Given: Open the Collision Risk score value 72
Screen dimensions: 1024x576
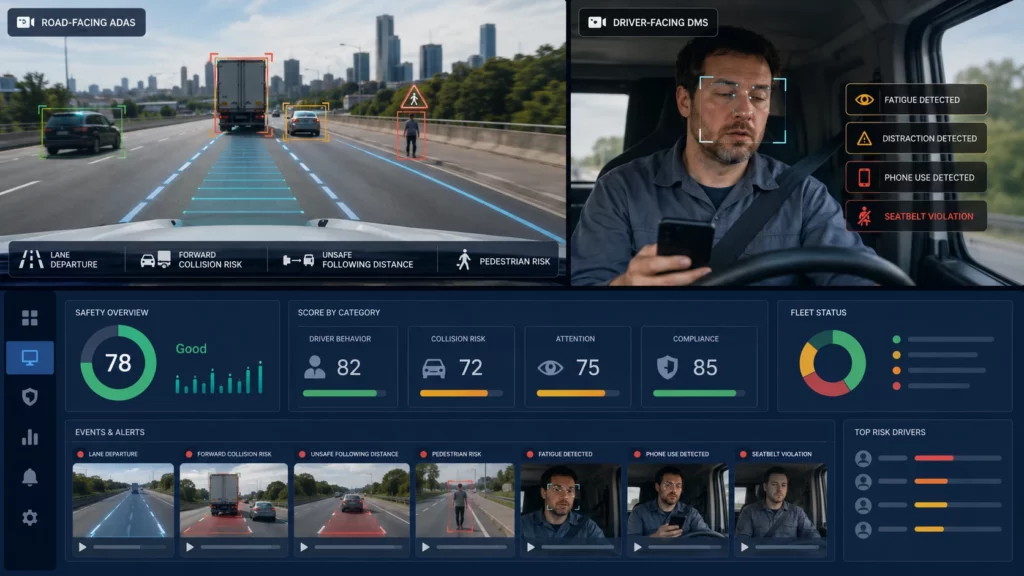Looking at the screenshot, I should [x=470, y=368].
